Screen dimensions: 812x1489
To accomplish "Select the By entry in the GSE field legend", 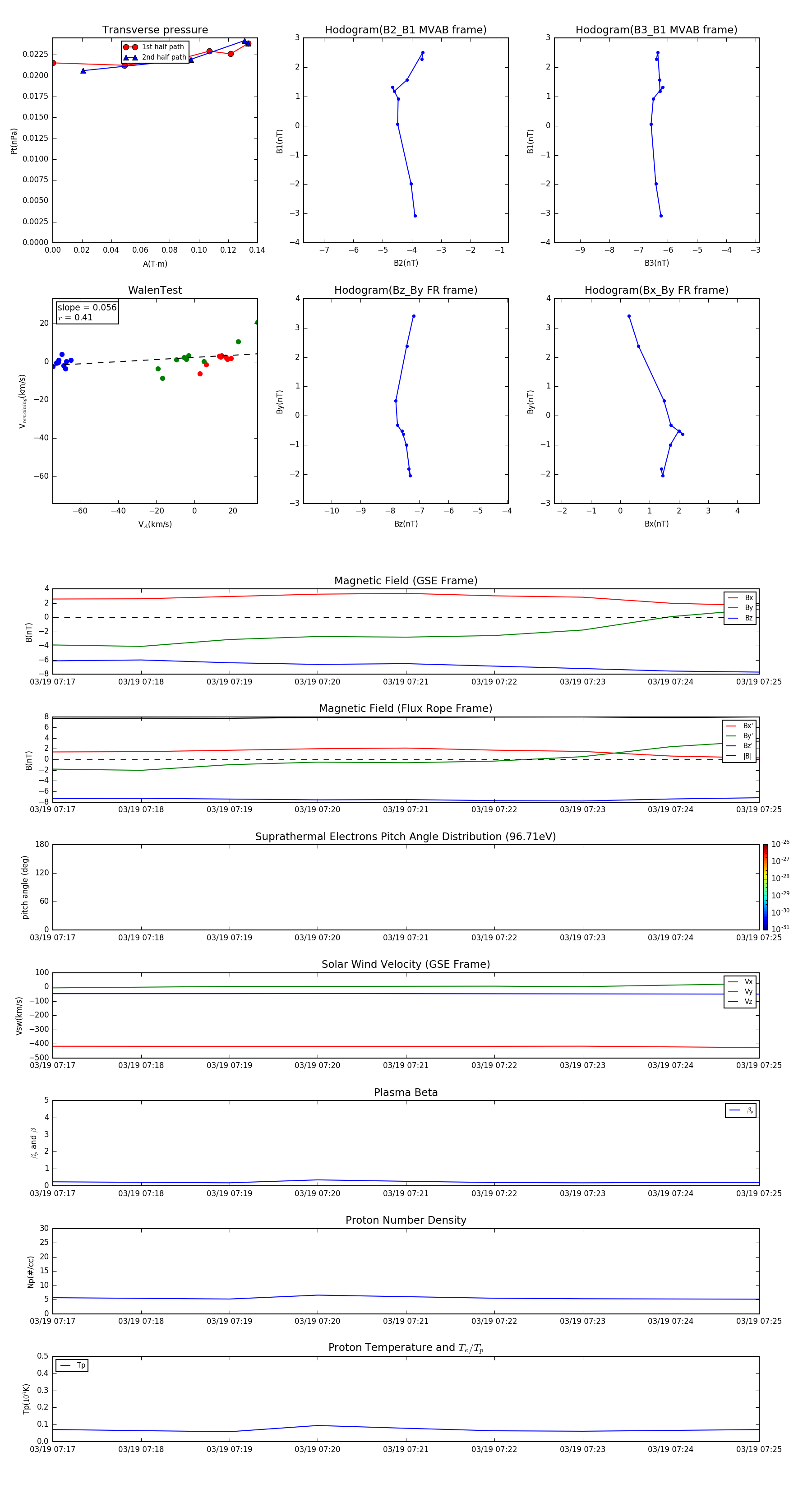I will coord(740,607).
